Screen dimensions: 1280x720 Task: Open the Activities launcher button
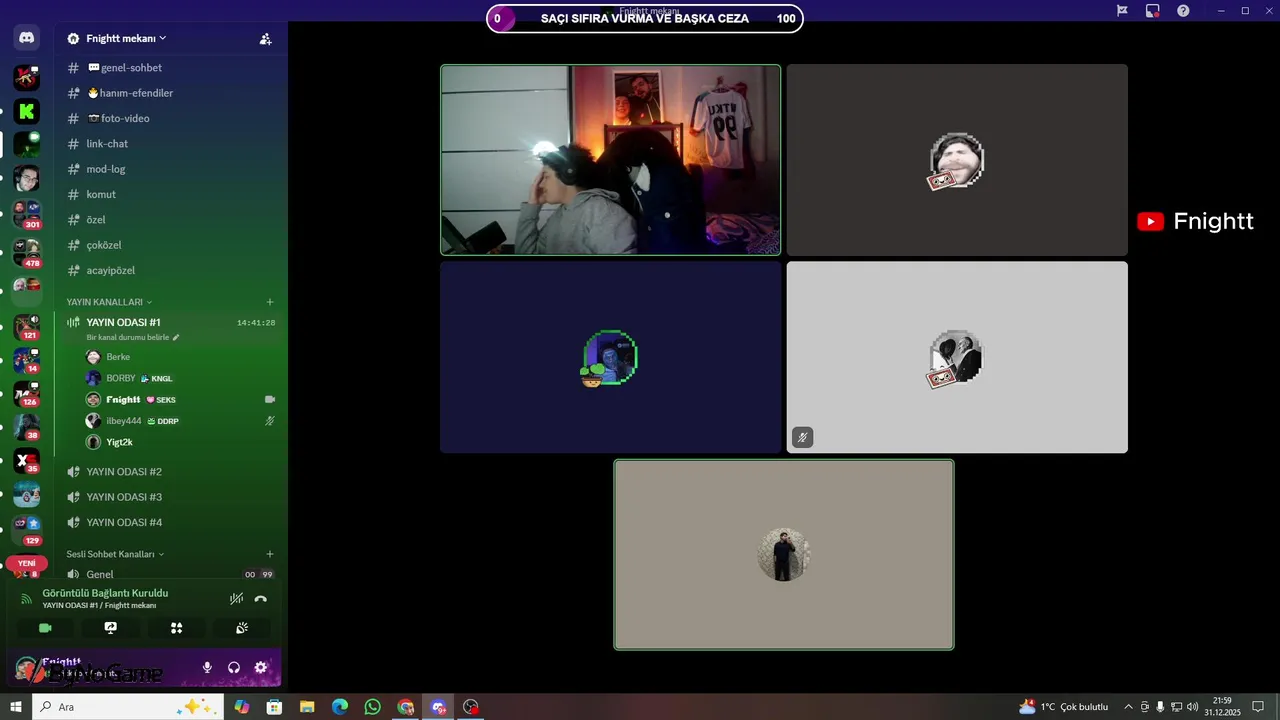176,628
